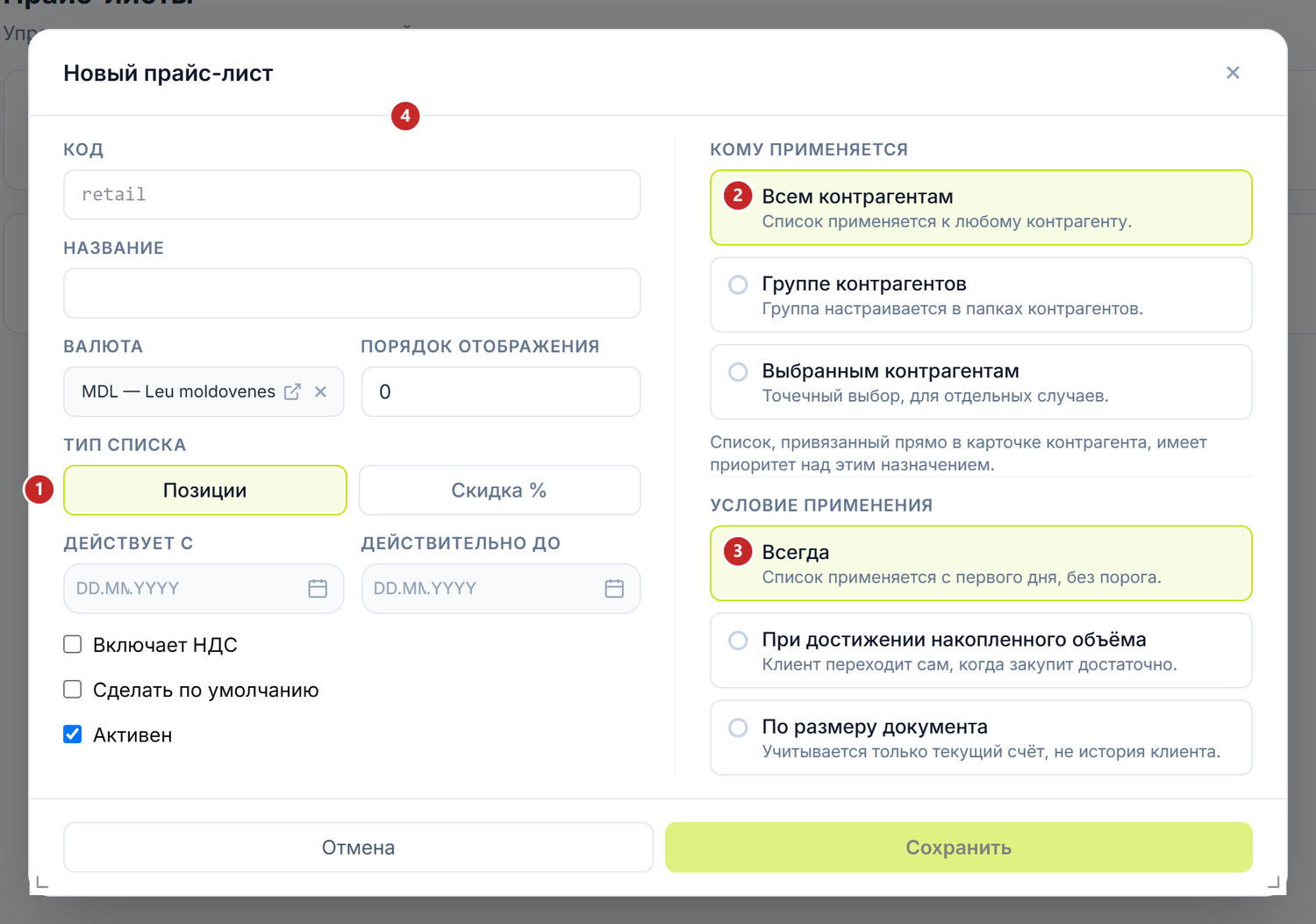The width and height of the screenshot is (1316, 924).
Task: Check Сделать по умолчанию option
Action: 73,690
